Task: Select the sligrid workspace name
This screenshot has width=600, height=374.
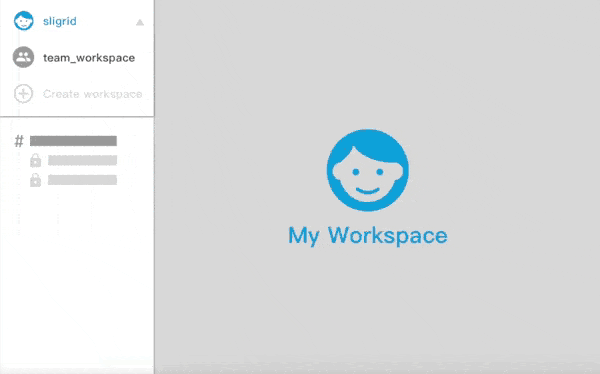Action: point(60,21)
